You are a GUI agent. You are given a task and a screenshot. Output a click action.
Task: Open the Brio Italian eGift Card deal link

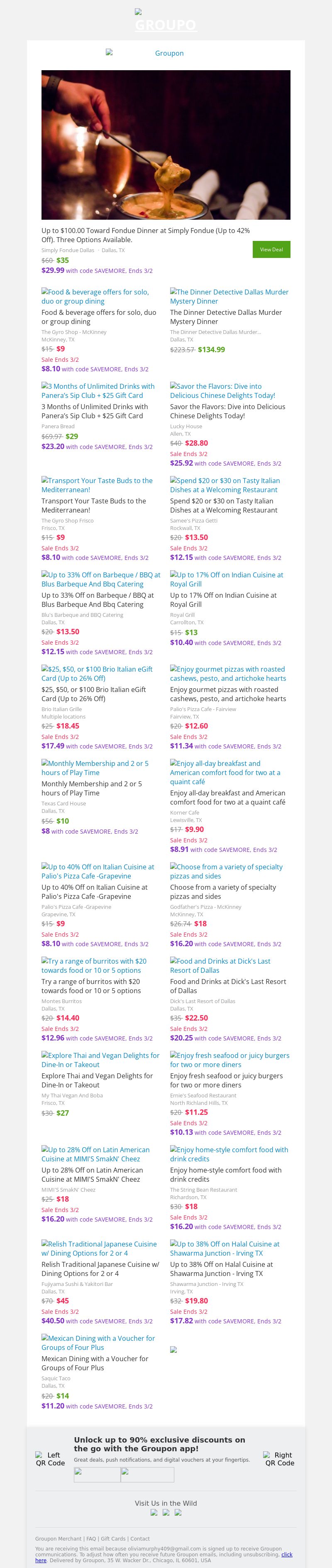[x=97, y=673]
